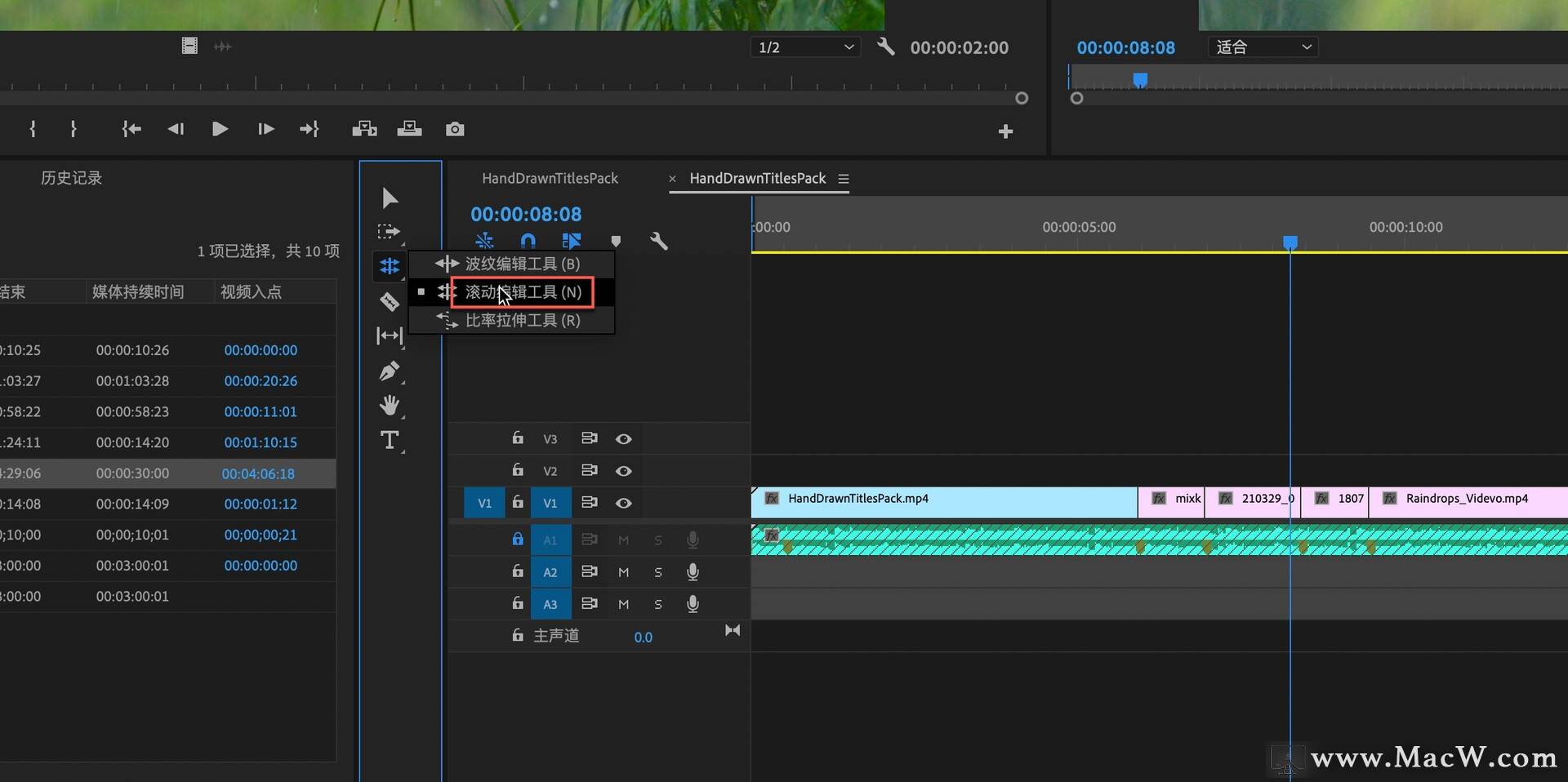Click Mark In bracket button

click(x=33, y=129)
